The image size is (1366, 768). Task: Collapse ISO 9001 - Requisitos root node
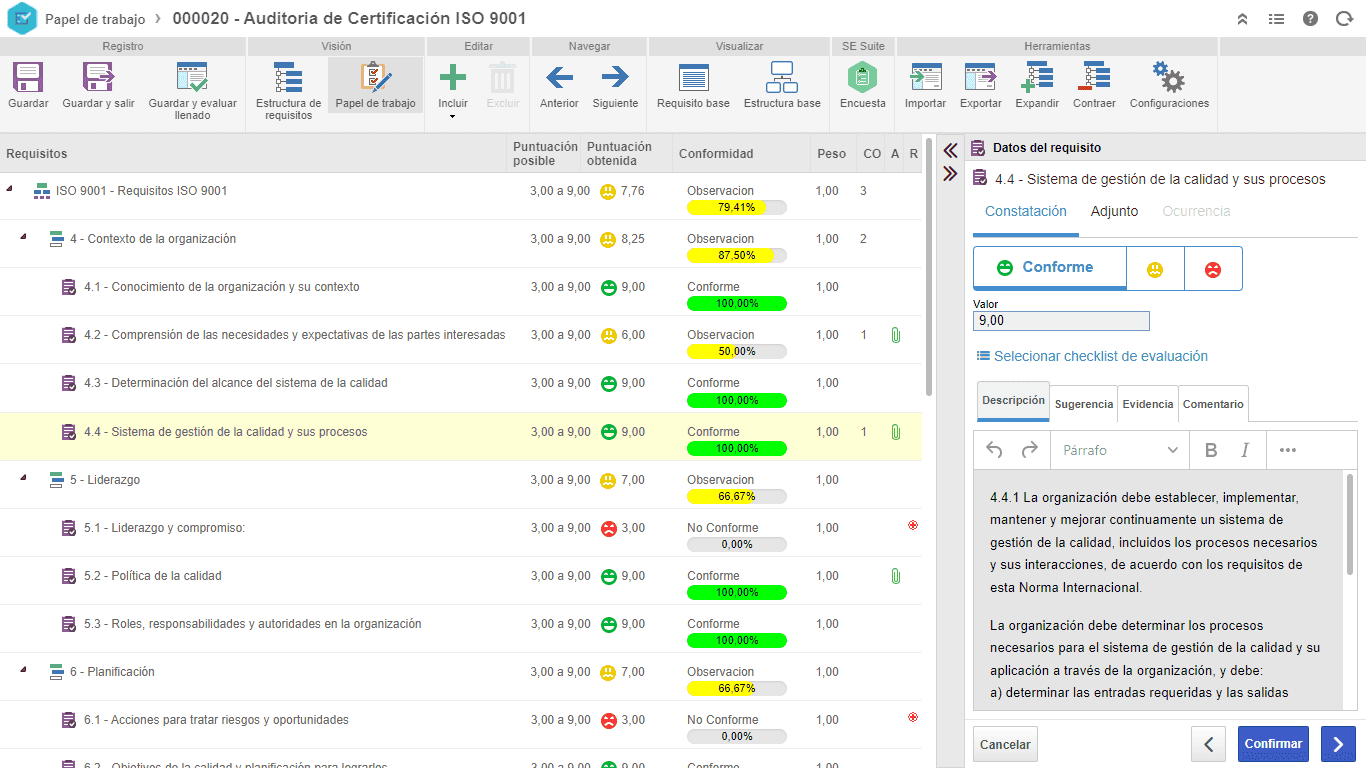(x=9, y=188)
